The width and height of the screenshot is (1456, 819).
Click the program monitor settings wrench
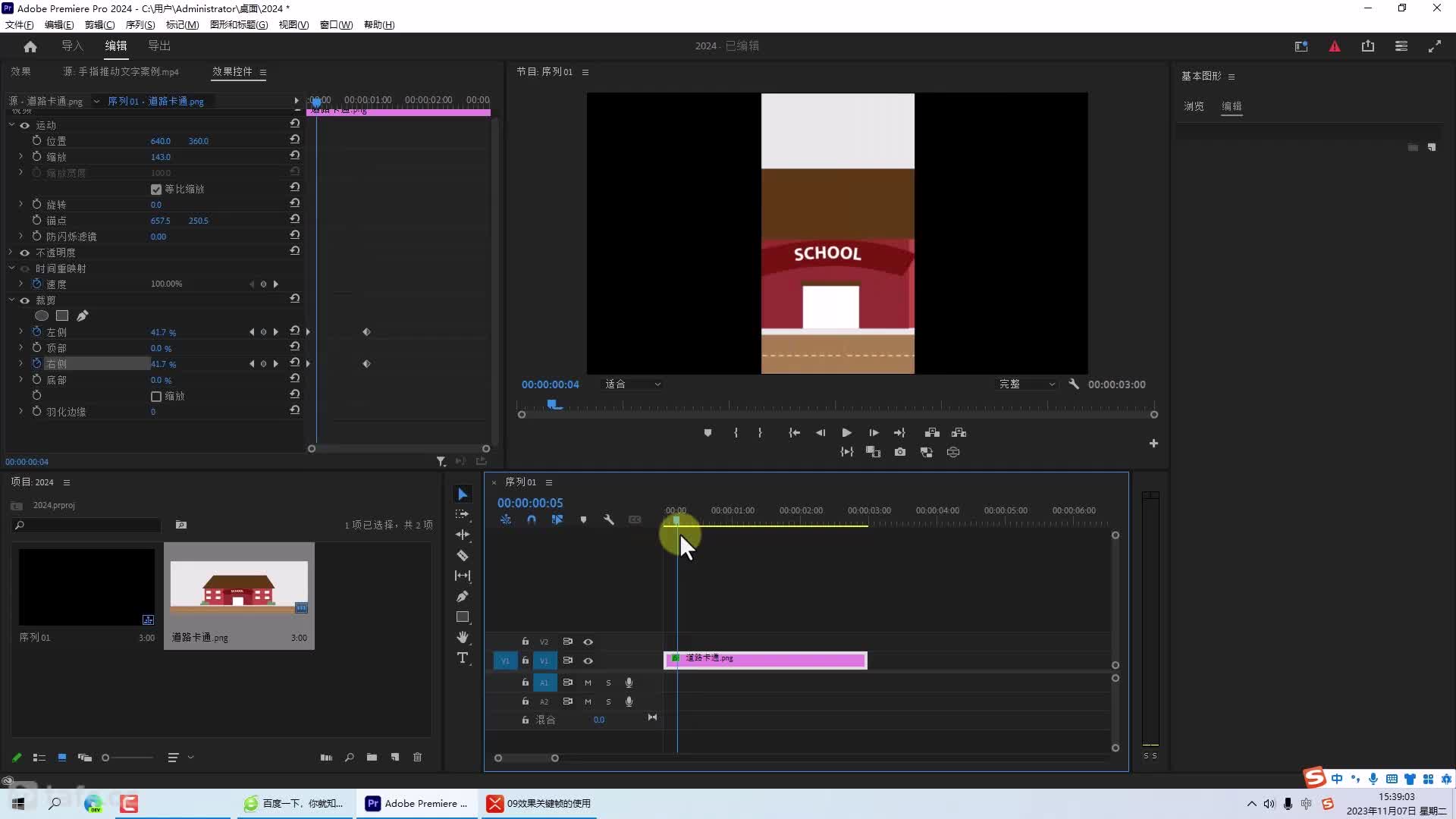pos(1073,384)
